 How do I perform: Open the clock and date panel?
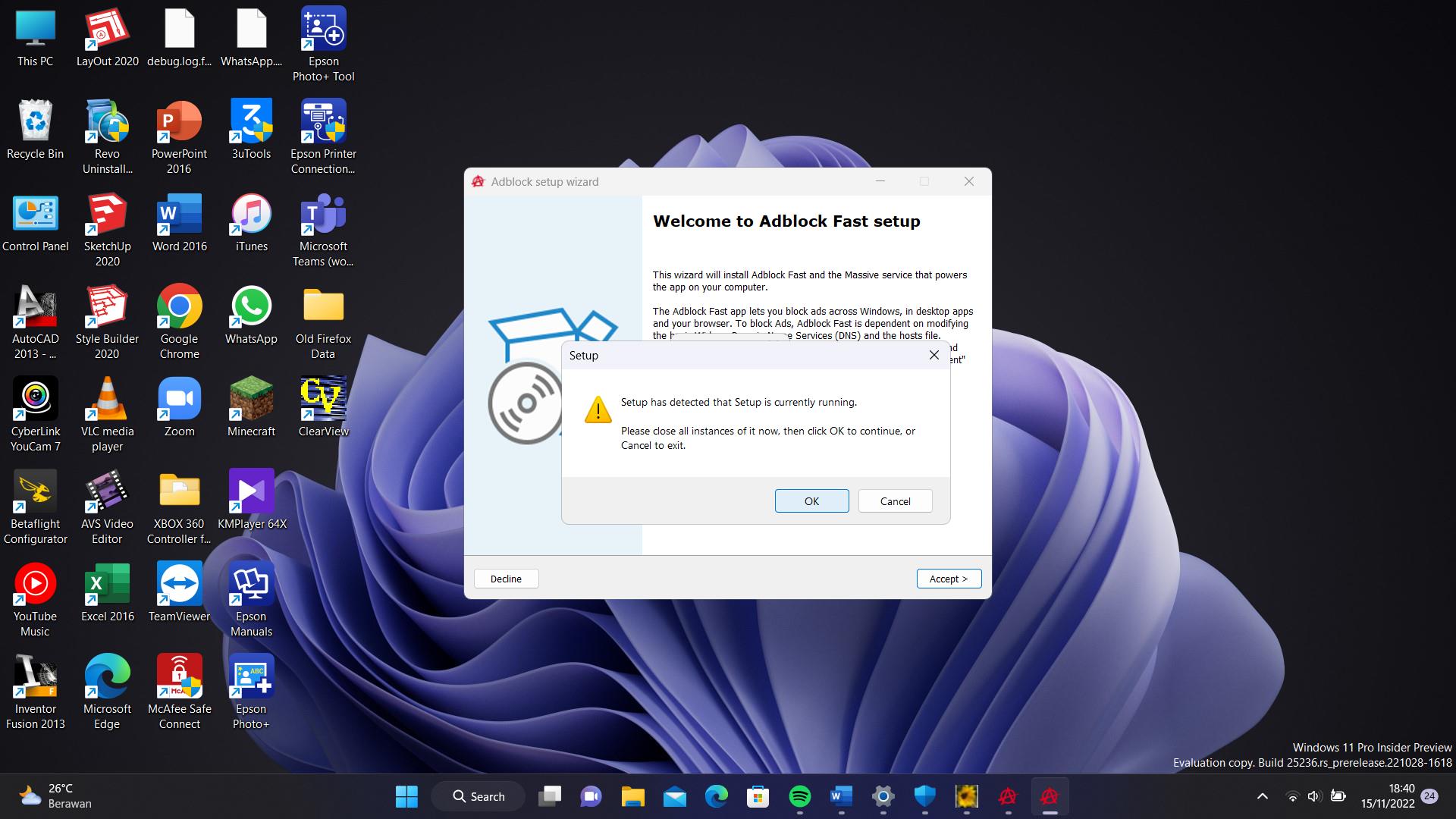1388,796
